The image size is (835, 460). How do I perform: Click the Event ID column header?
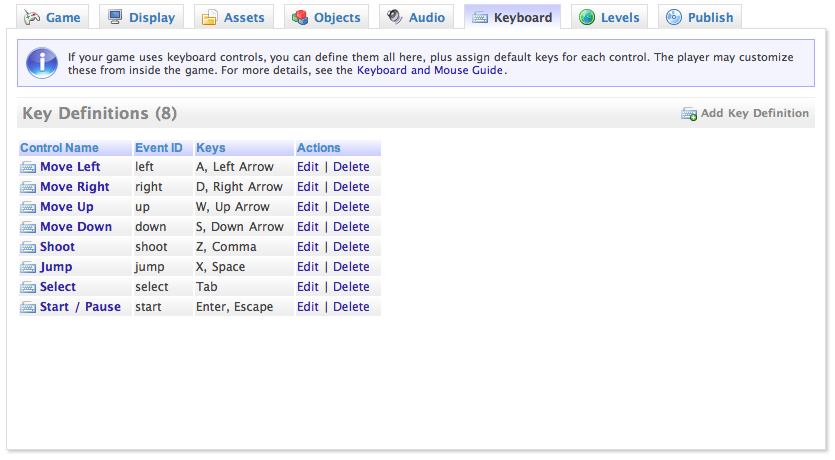tap(158, 148)
